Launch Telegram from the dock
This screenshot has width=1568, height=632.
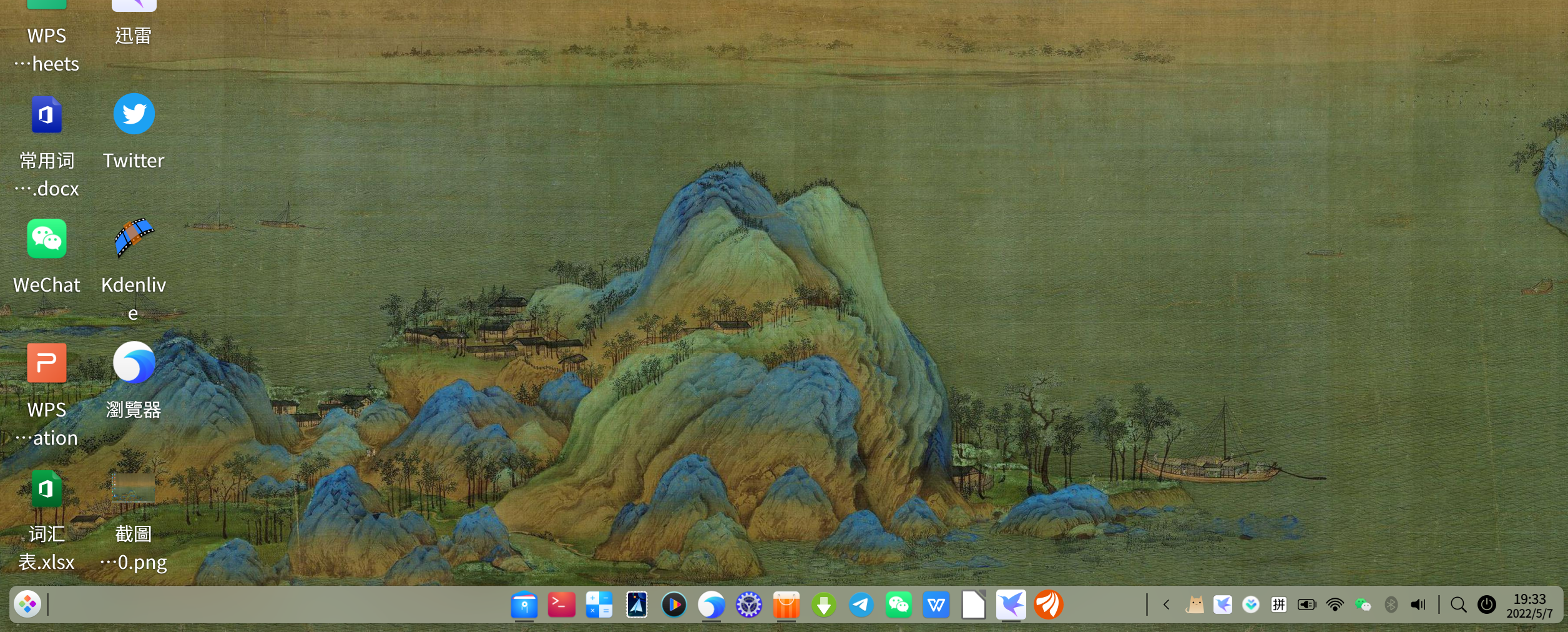point(861,605)
